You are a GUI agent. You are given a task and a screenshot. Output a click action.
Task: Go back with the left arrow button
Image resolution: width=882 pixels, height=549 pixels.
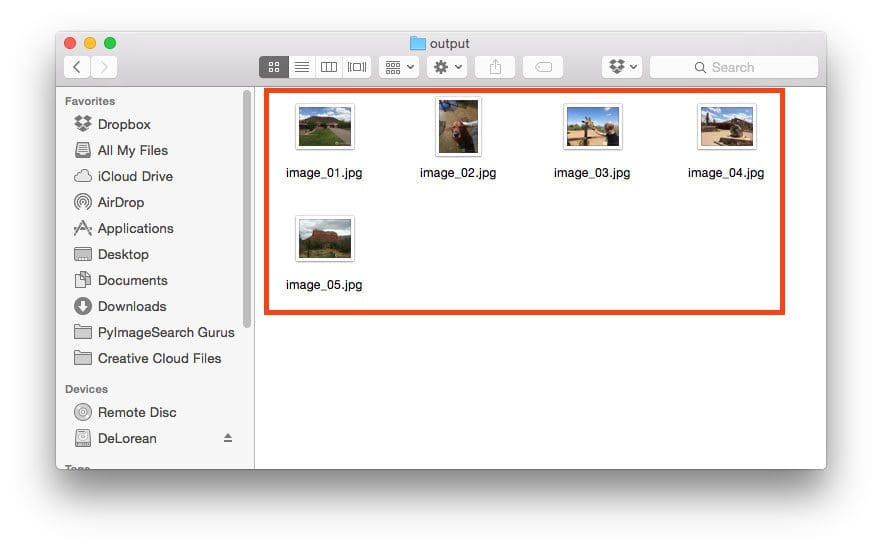click(77, 67)
